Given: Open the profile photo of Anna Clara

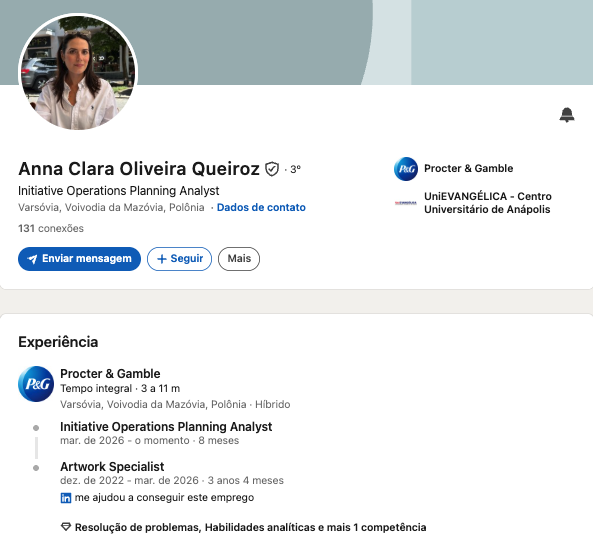Looking at the screenshot, I should click(x=78, y=72).
